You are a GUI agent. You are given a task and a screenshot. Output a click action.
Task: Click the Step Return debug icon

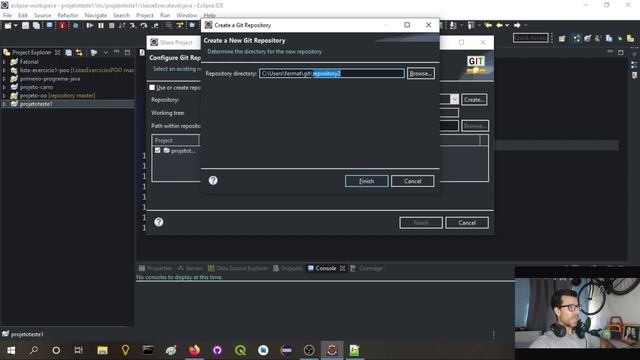[155, 26]
